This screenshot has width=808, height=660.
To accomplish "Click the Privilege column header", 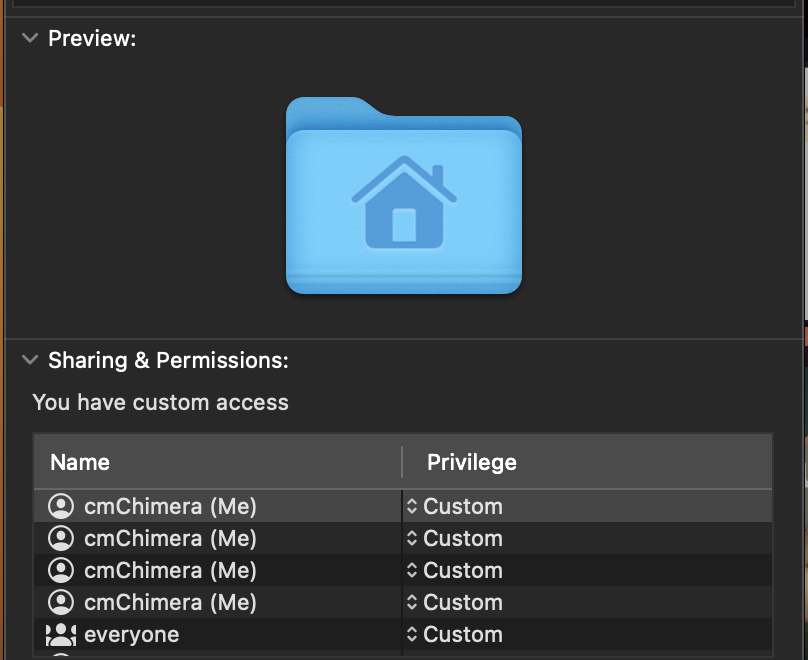I will point(471,462).
